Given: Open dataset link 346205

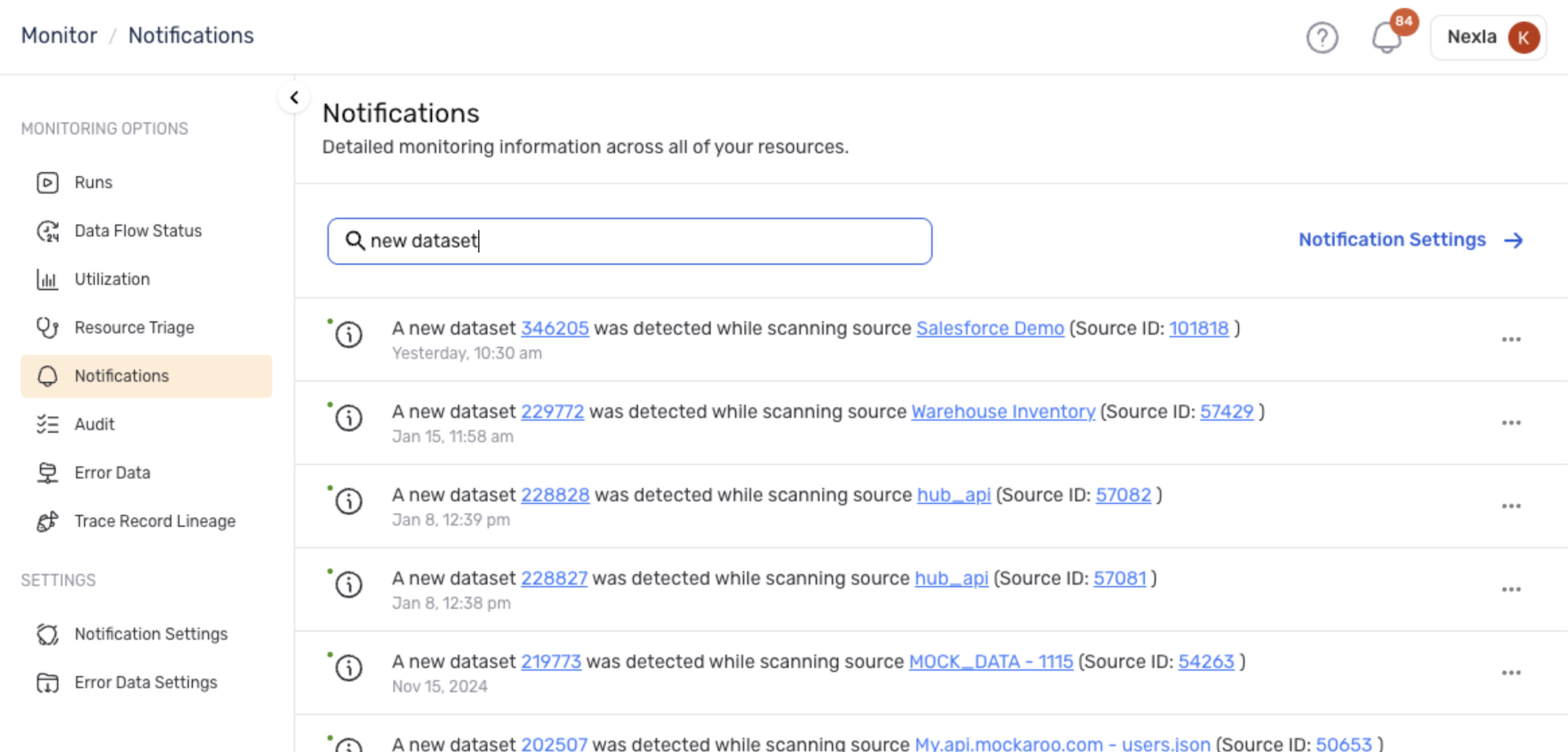Looking at the screenshot, I should coord(555,328).
